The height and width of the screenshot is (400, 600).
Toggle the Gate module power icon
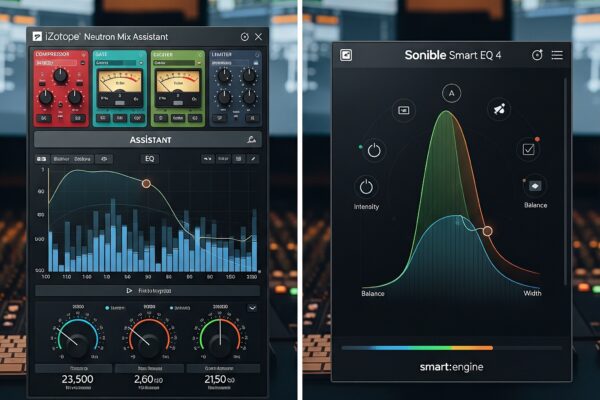pyautogui.click(x=141, y=55)
